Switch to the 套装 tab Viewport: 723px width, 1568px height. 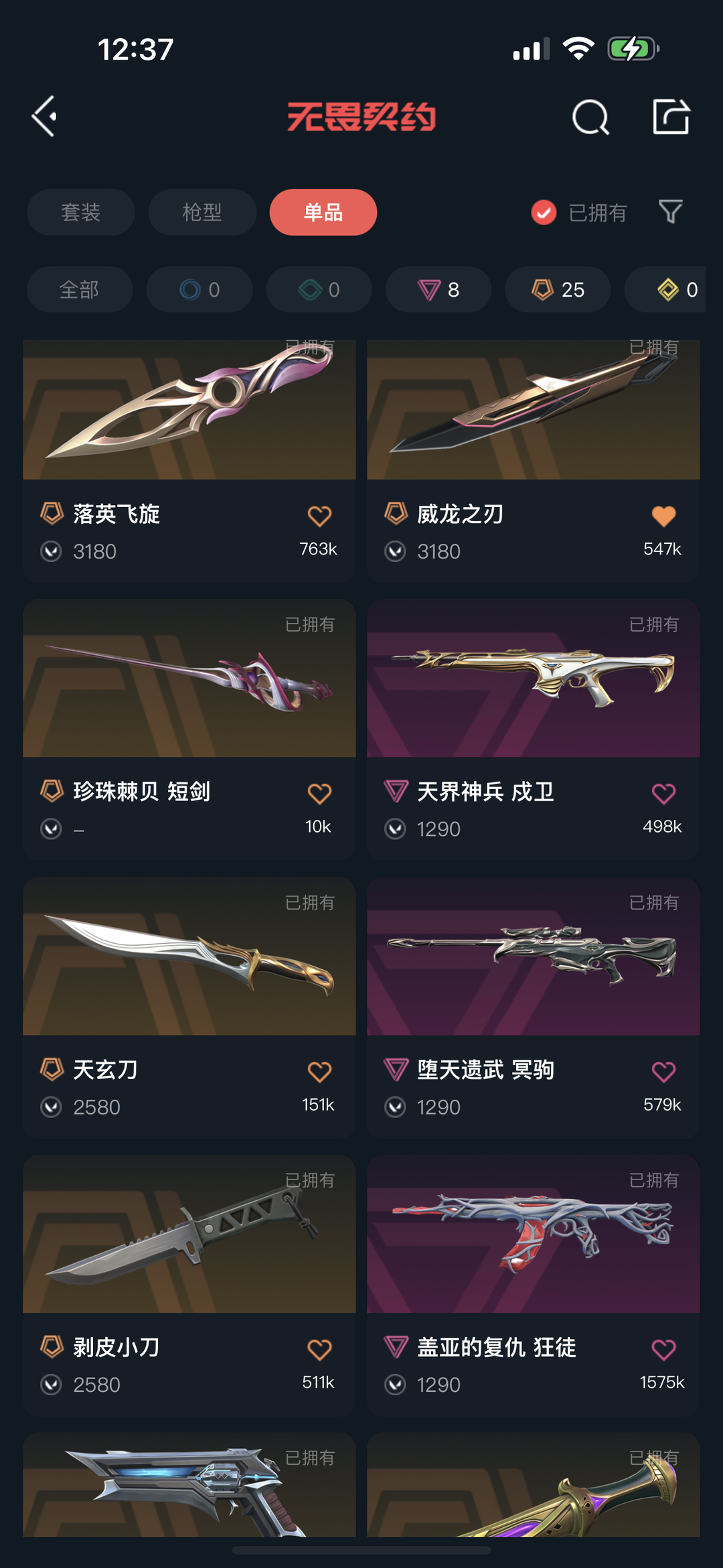(81, 212)
